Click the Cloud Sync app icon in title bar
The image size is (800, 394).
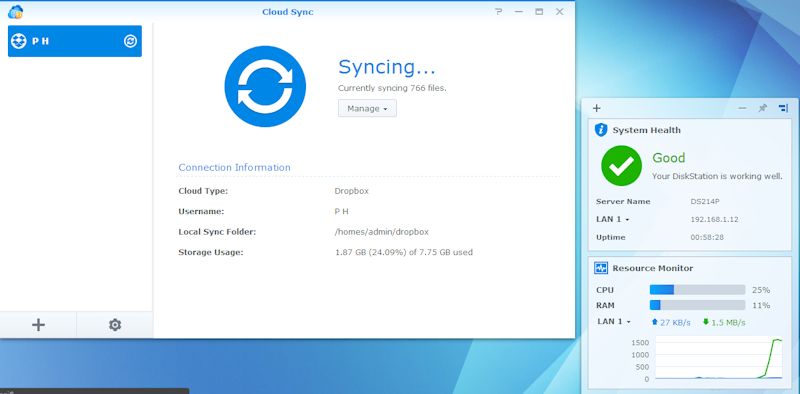[x=15, y=11]
